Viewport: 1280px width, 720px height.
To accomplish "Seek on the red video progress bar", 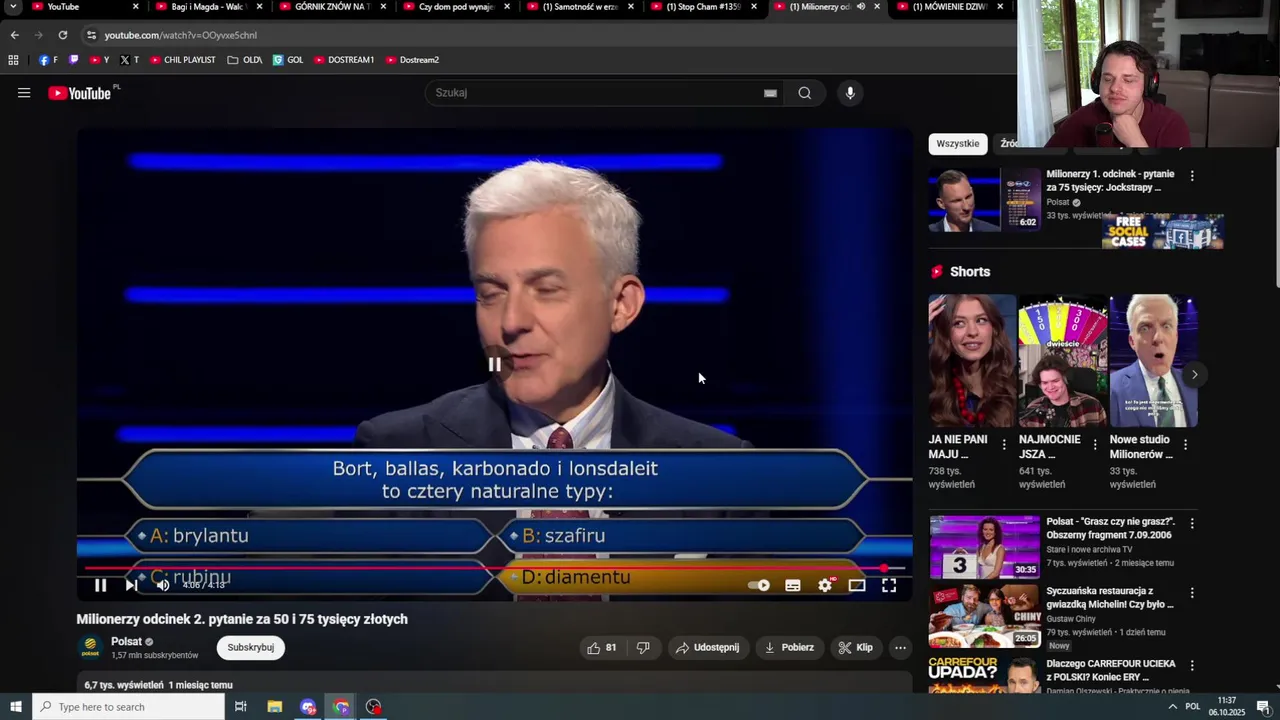I will point(494,568).
